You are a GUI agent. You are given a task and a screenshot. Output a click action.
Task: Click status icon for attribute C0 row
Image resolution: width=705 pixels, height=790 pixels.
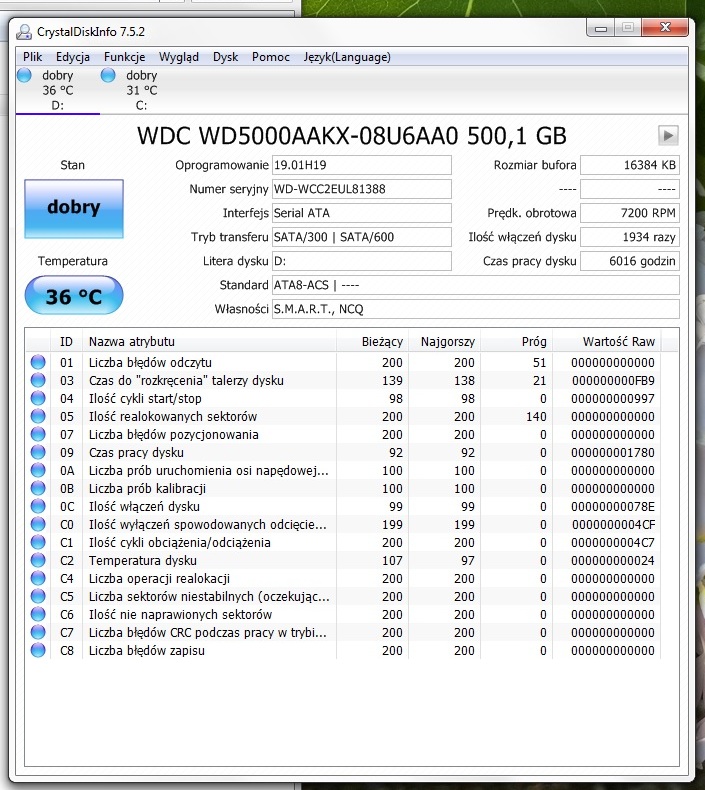coord(38,524)
